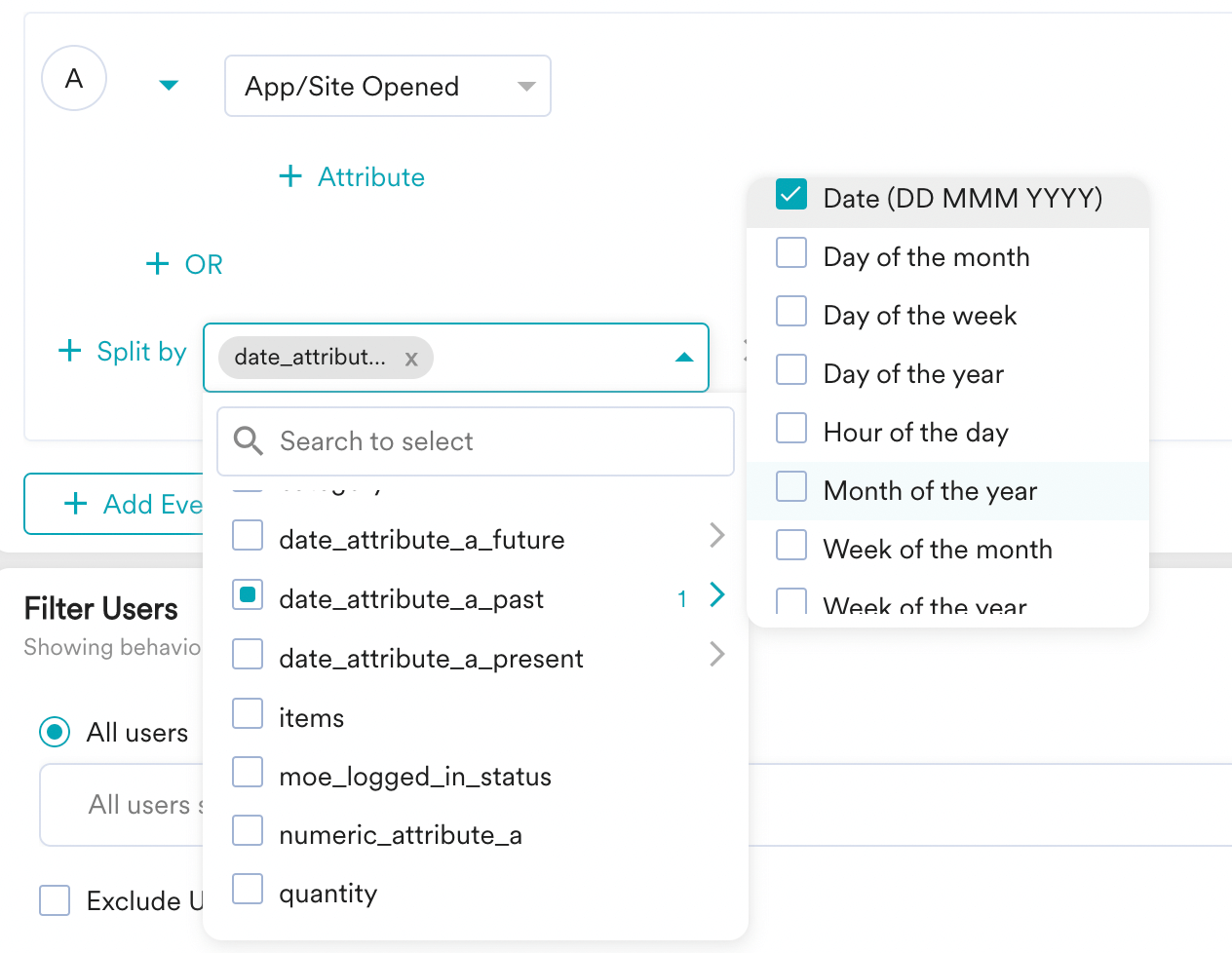Click the plus icon in Add Event button
This screenshot has width=1232, height=953.
pyautogui.click(x=75, y=504)
